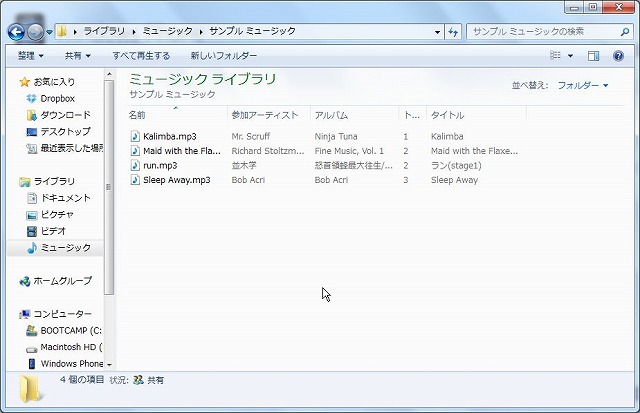This screenshot has height=413, width=640.
Task: Open recent locations dropdown beside Forward button
Action: click(x=49, y=32)
